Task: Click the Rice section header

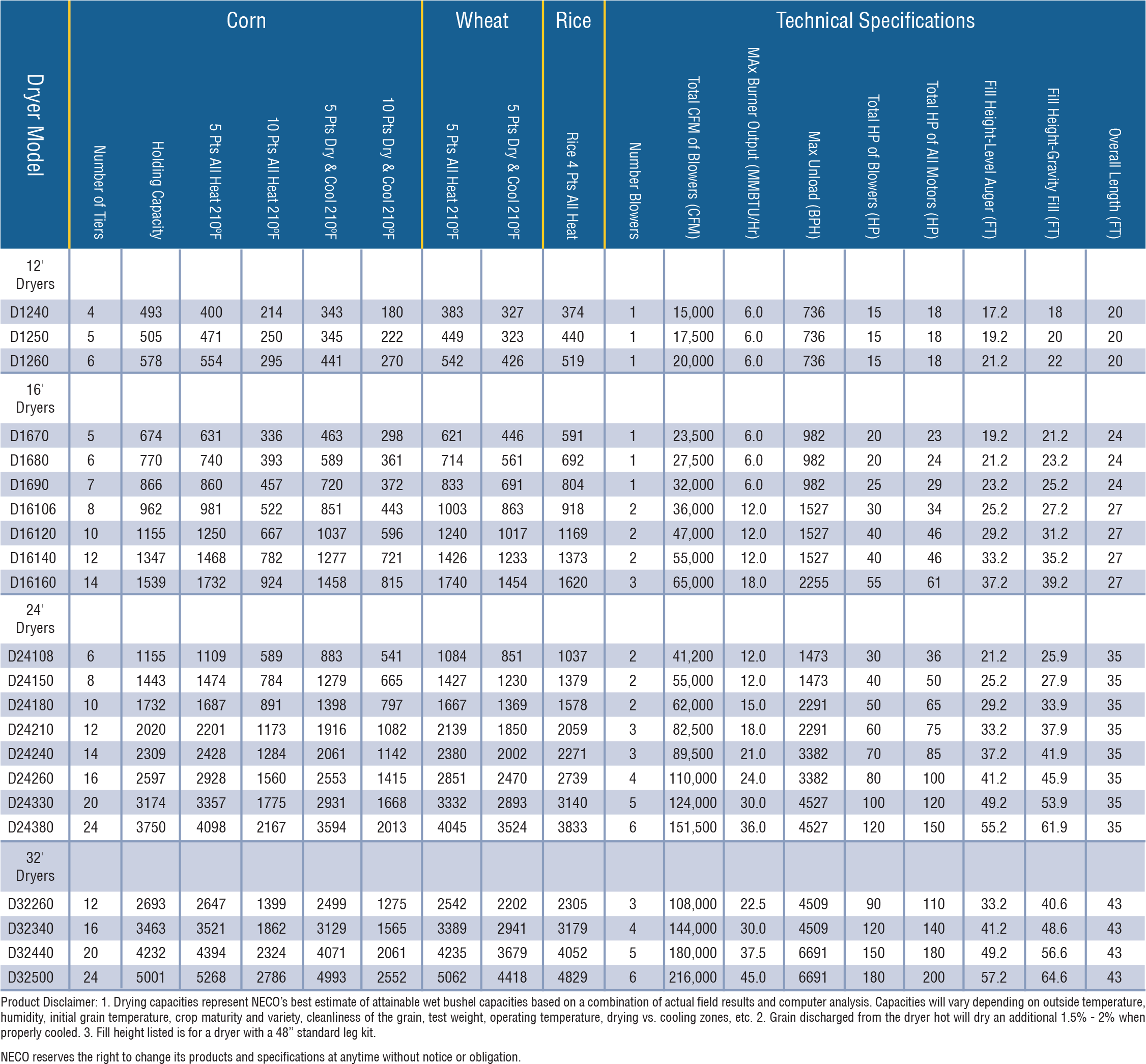Action: click(x=573, y=21)
